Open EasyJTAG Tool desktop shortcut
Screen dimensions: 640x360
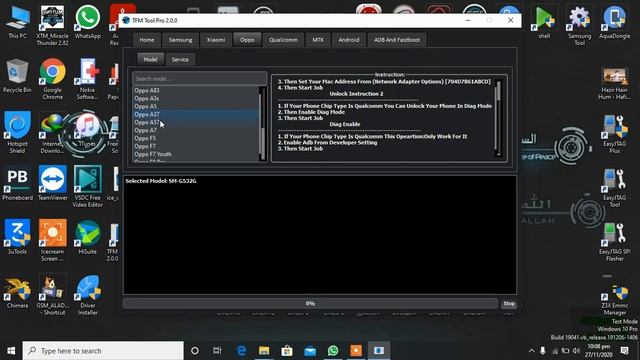click(614, 188)
